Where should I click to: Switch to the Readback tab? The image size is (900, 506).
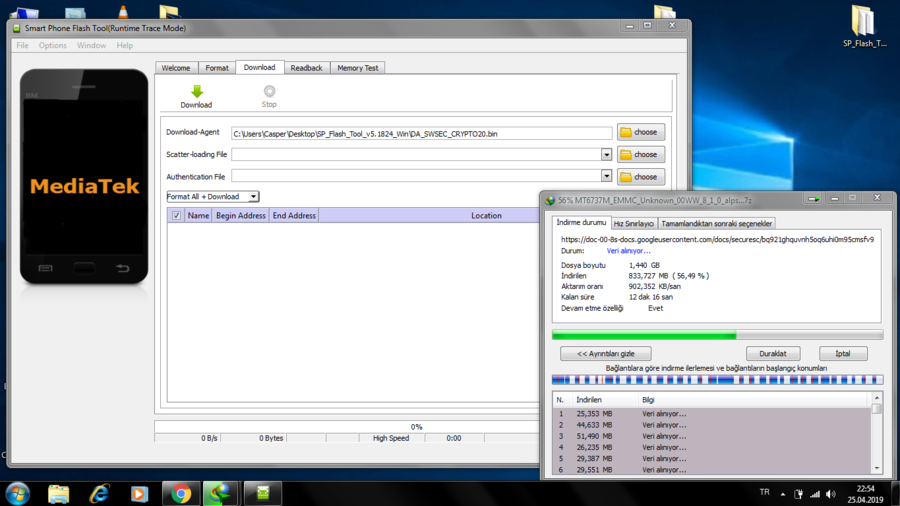tap(306, 68)
